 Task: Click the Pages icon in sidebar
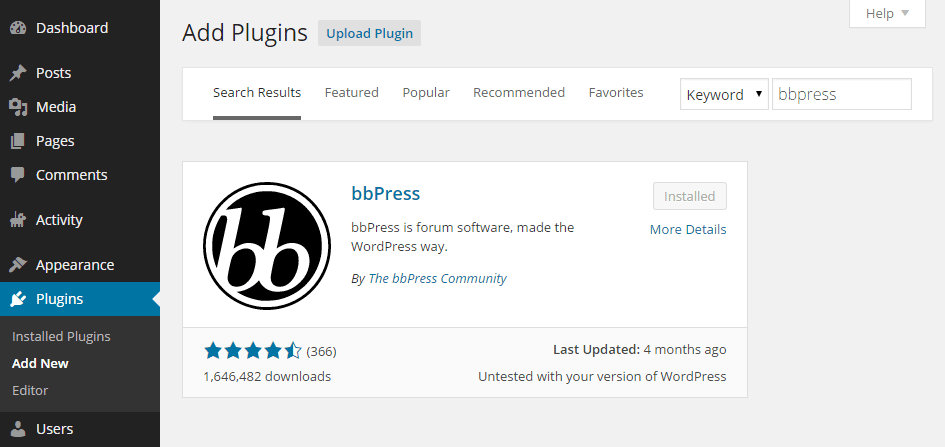(18, 142)
